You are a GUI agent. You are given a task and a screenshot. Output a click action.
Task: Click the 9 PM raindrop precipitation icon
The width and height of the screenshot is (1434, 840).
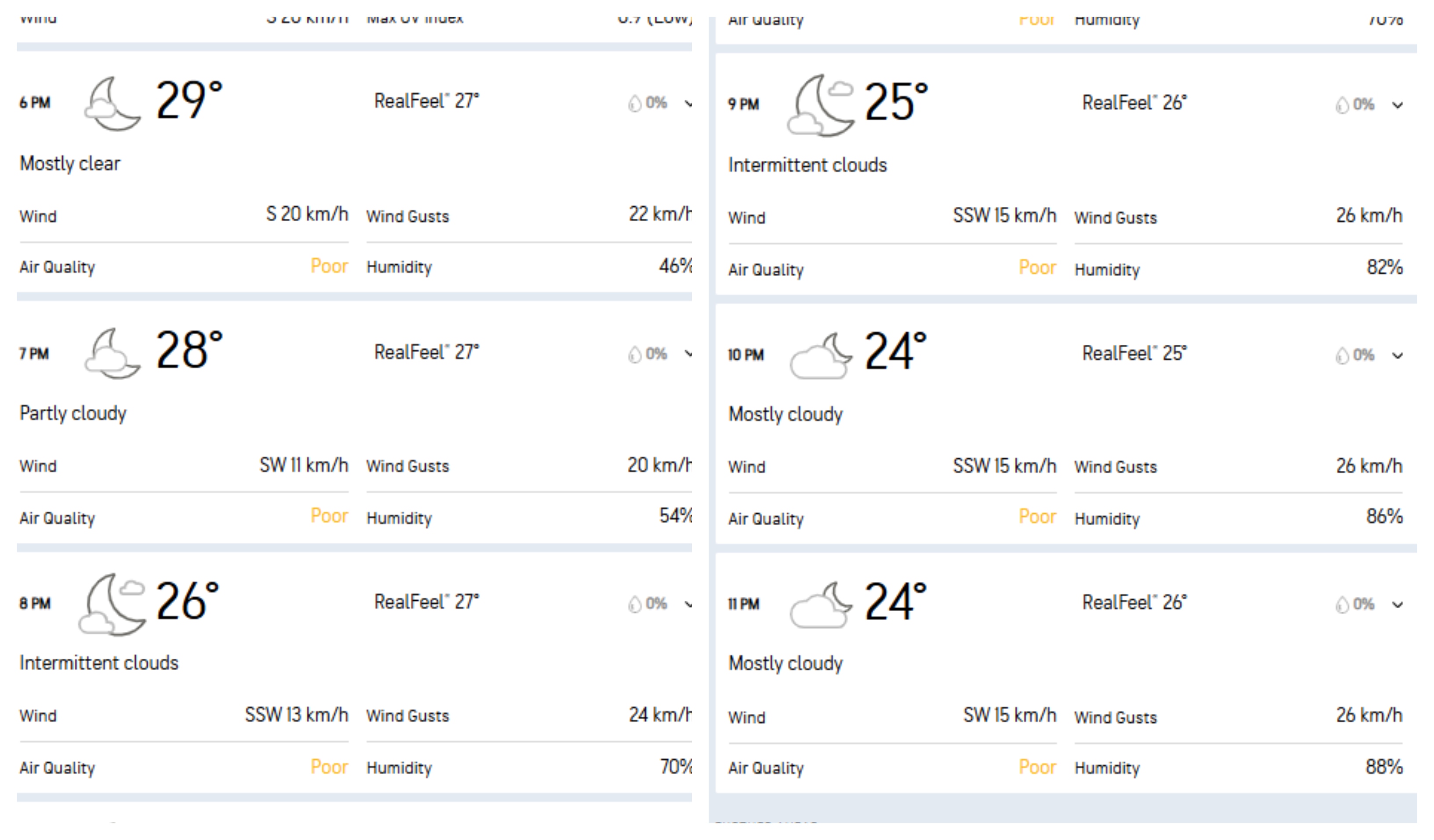pos(1342,105)
